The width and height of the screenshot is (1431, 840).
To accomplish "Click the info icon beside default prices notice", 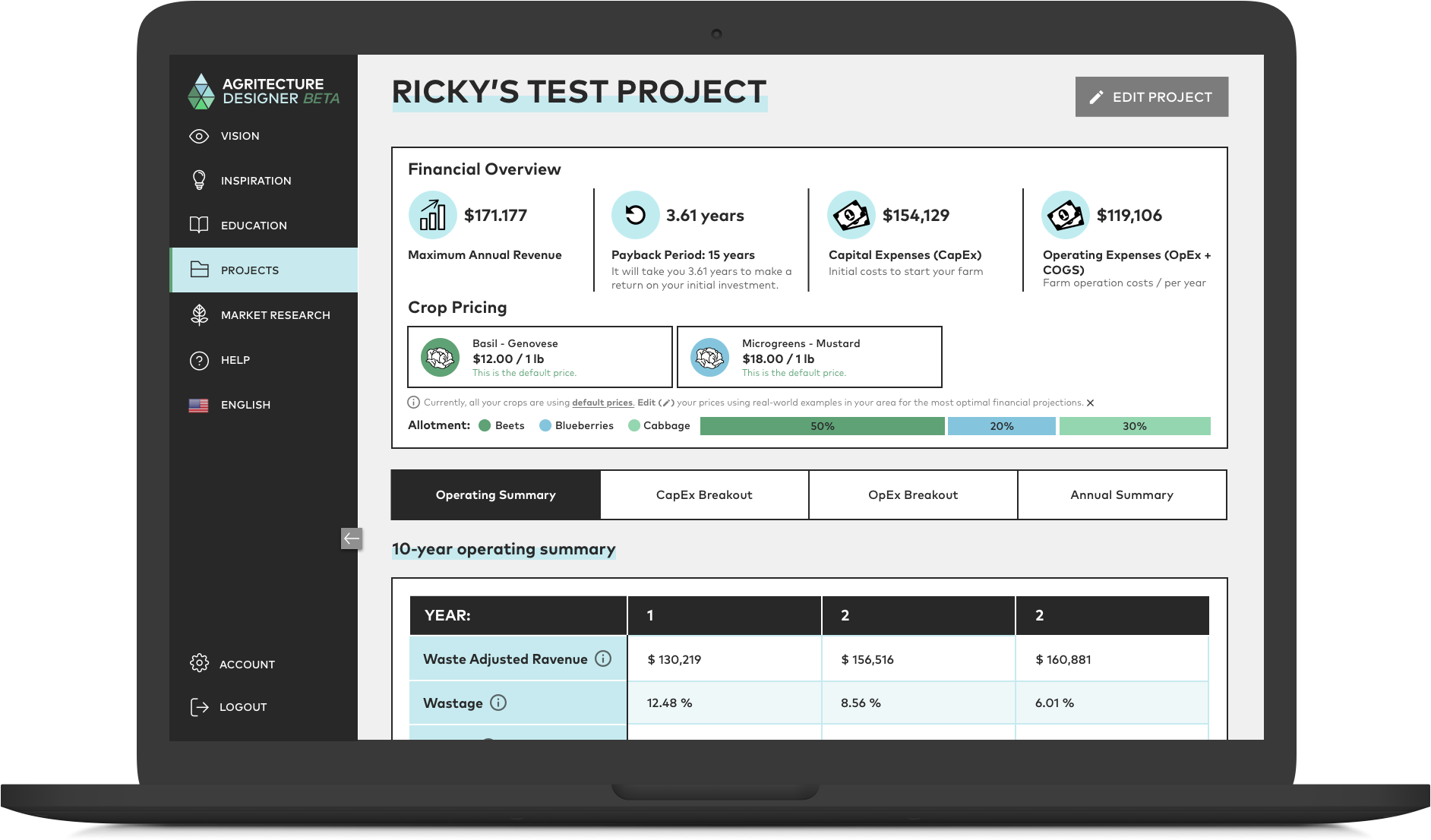I will coord(414,403).
